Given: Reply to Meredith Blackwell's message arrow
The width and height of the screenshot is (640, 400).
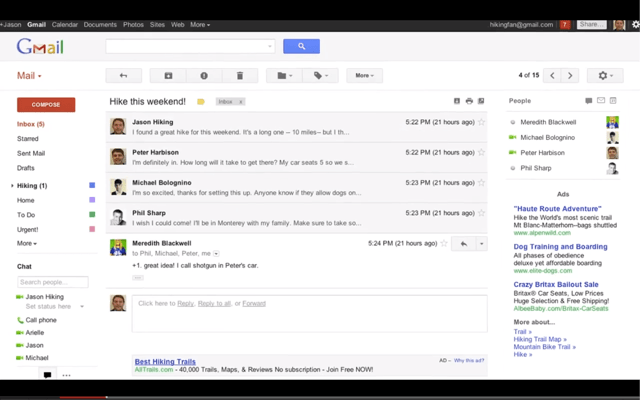Looking at the screenshot, I should click(464, 244).
